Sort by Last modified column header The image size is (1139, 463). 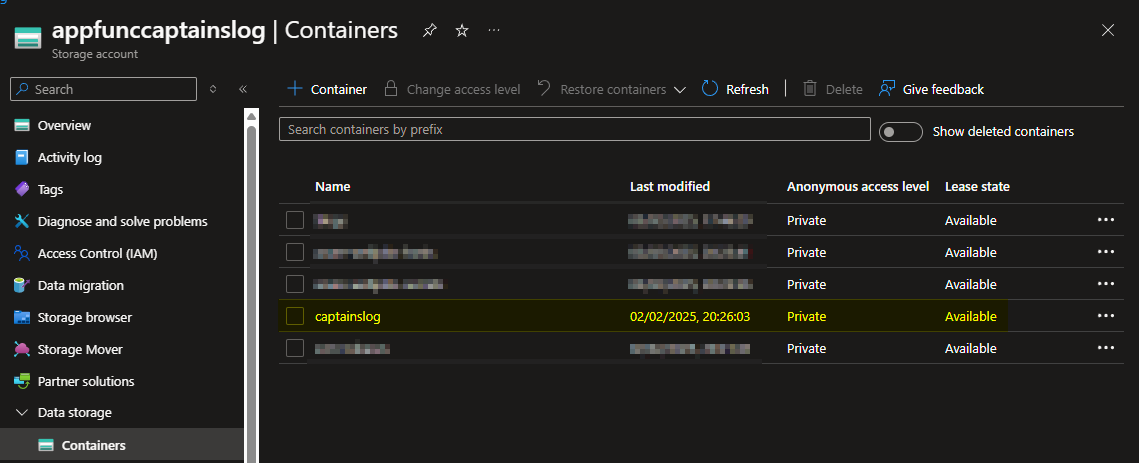[x=670, y=187]
